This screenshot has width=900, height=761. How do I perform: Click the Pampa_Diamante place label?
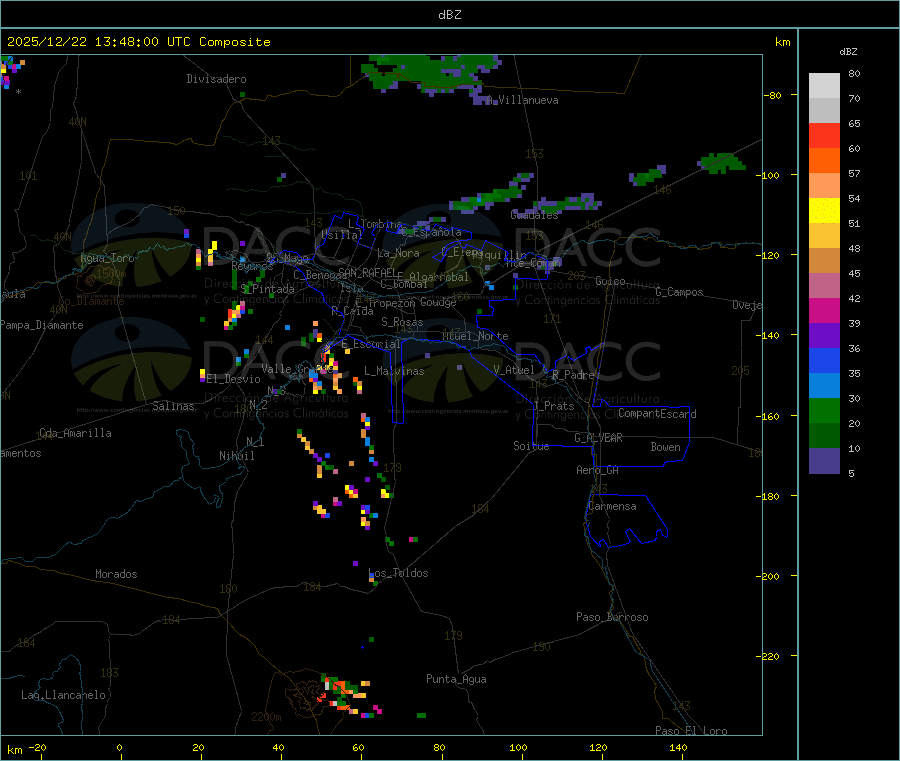[x=41, y=325]
